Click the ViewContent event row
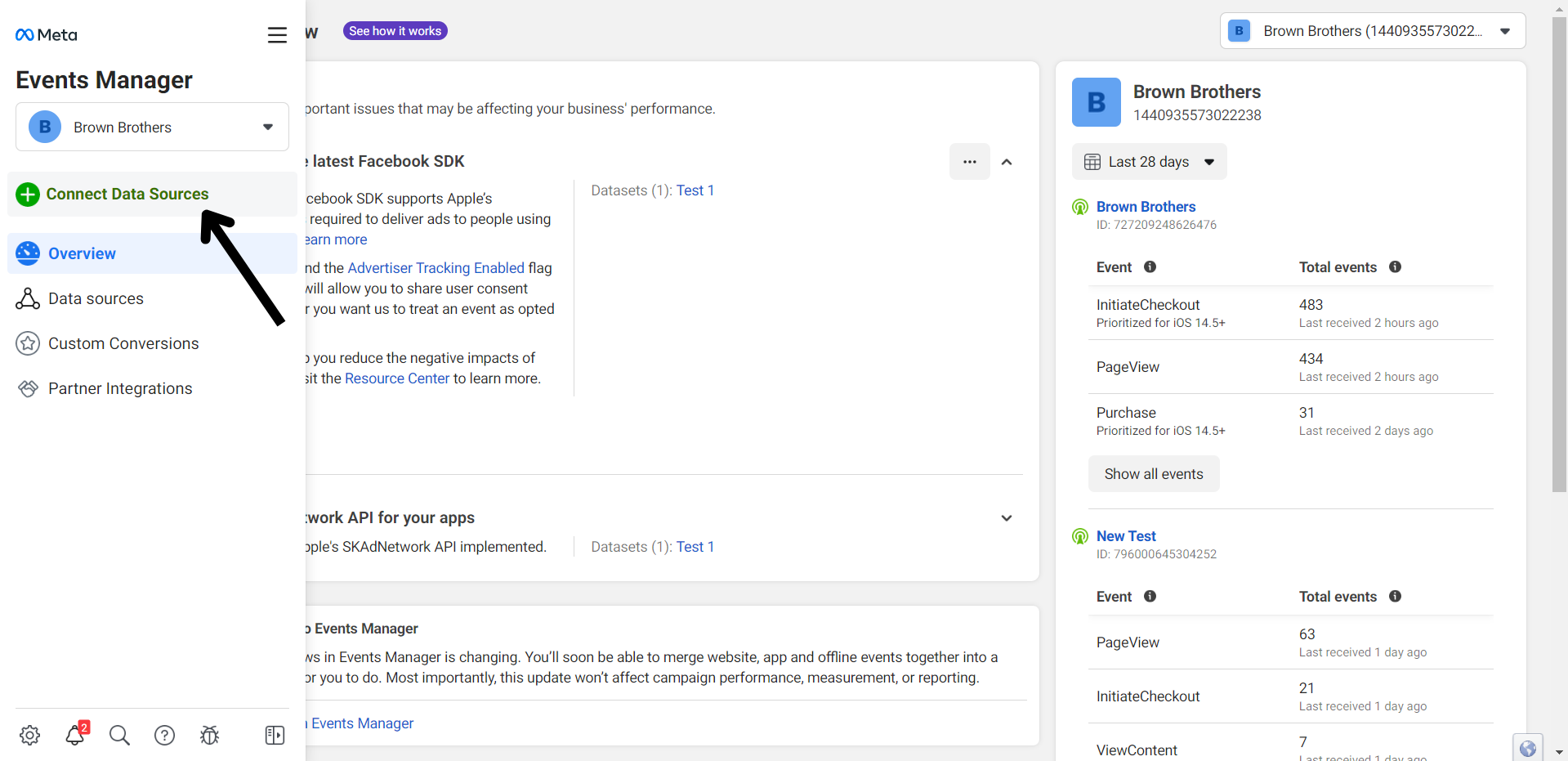Screen dimensions: 1568x761 click(1291, 744)
